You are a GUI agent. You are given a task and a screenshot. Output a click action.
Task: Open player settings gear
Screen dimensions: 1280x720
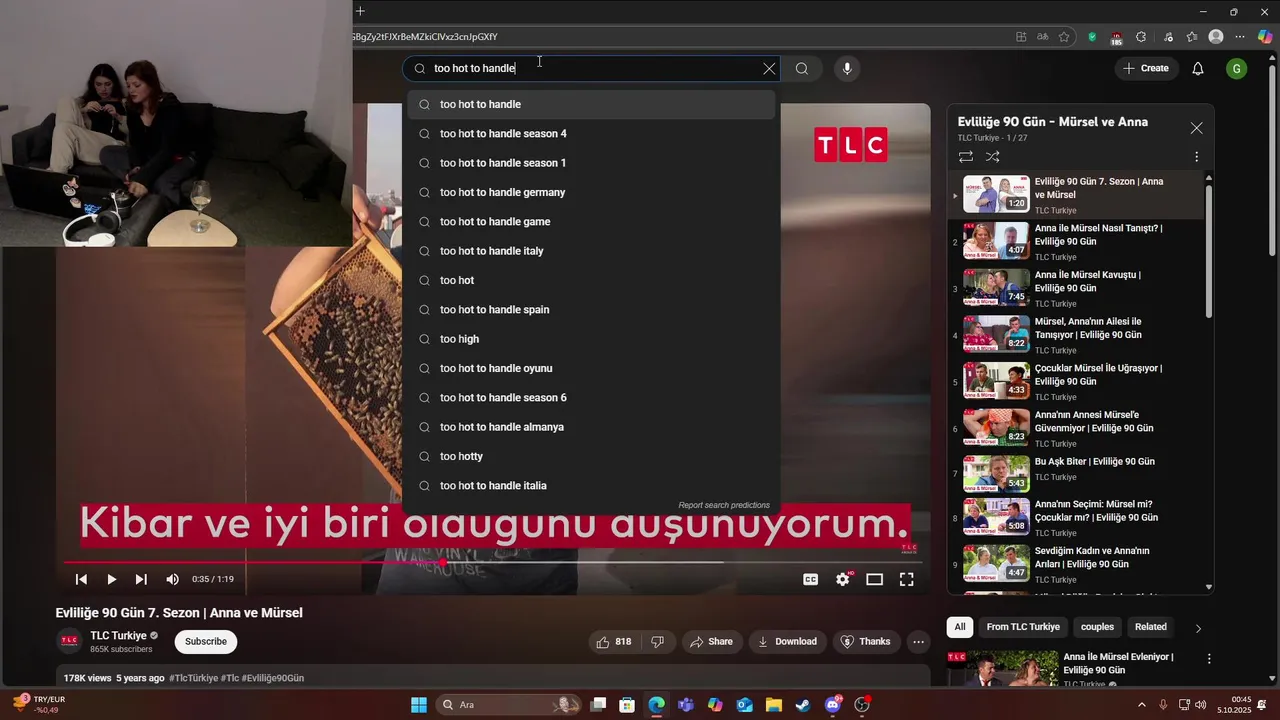coord(843,579)
